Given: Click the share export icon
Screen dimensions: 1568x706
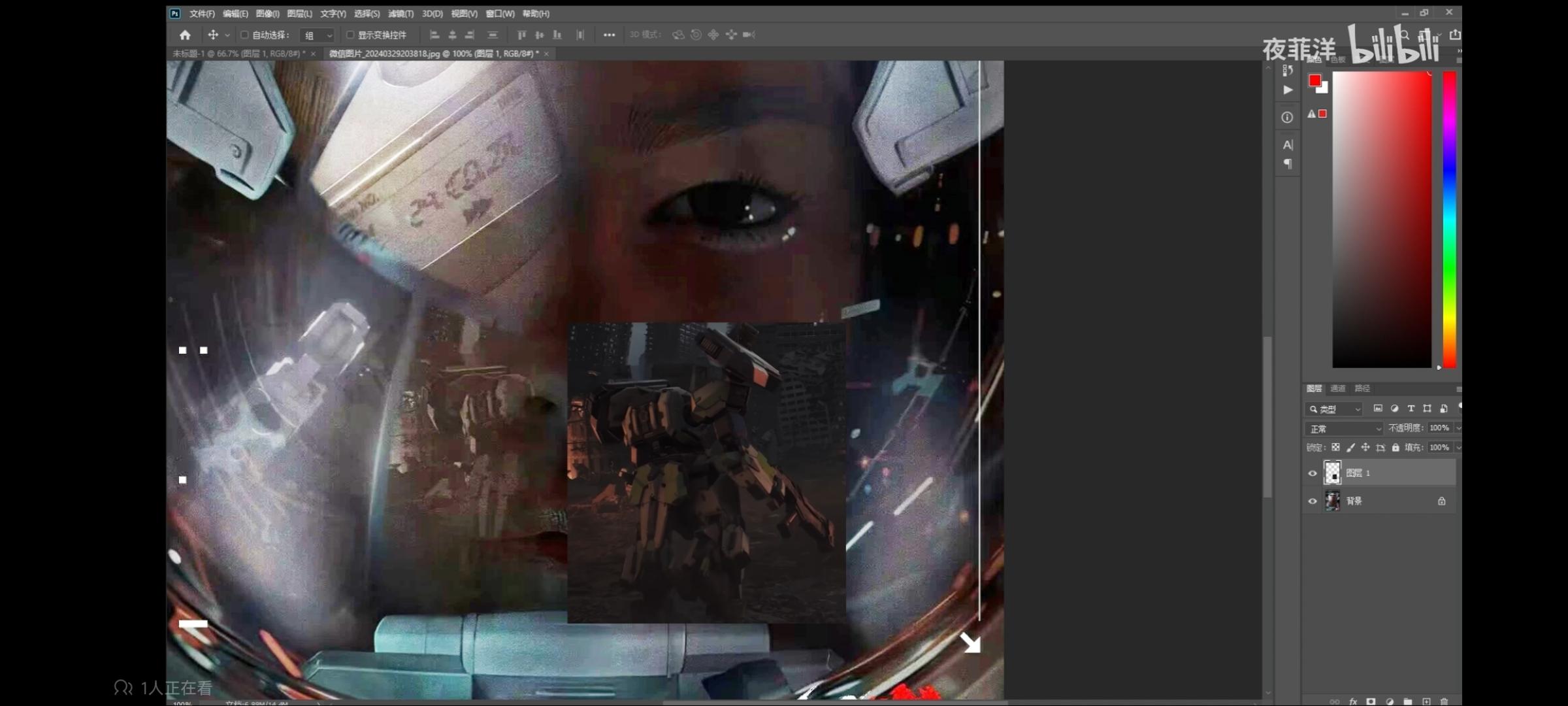Looking at the screenshot, I should tap(1454, 35).
